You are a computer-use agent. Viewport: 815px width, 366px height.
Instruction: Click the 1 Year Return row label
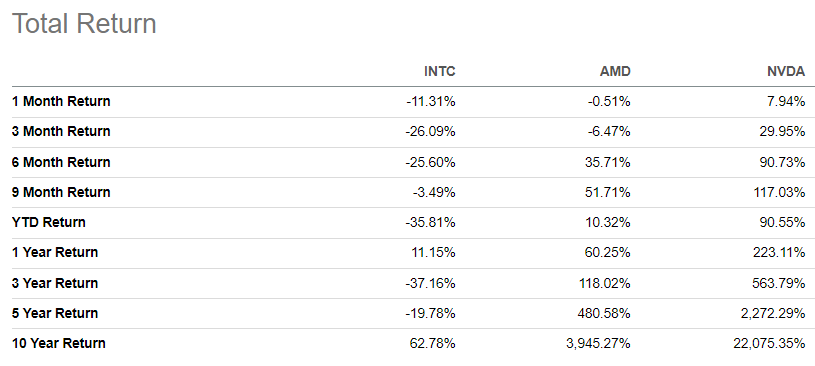click(55, 253)
